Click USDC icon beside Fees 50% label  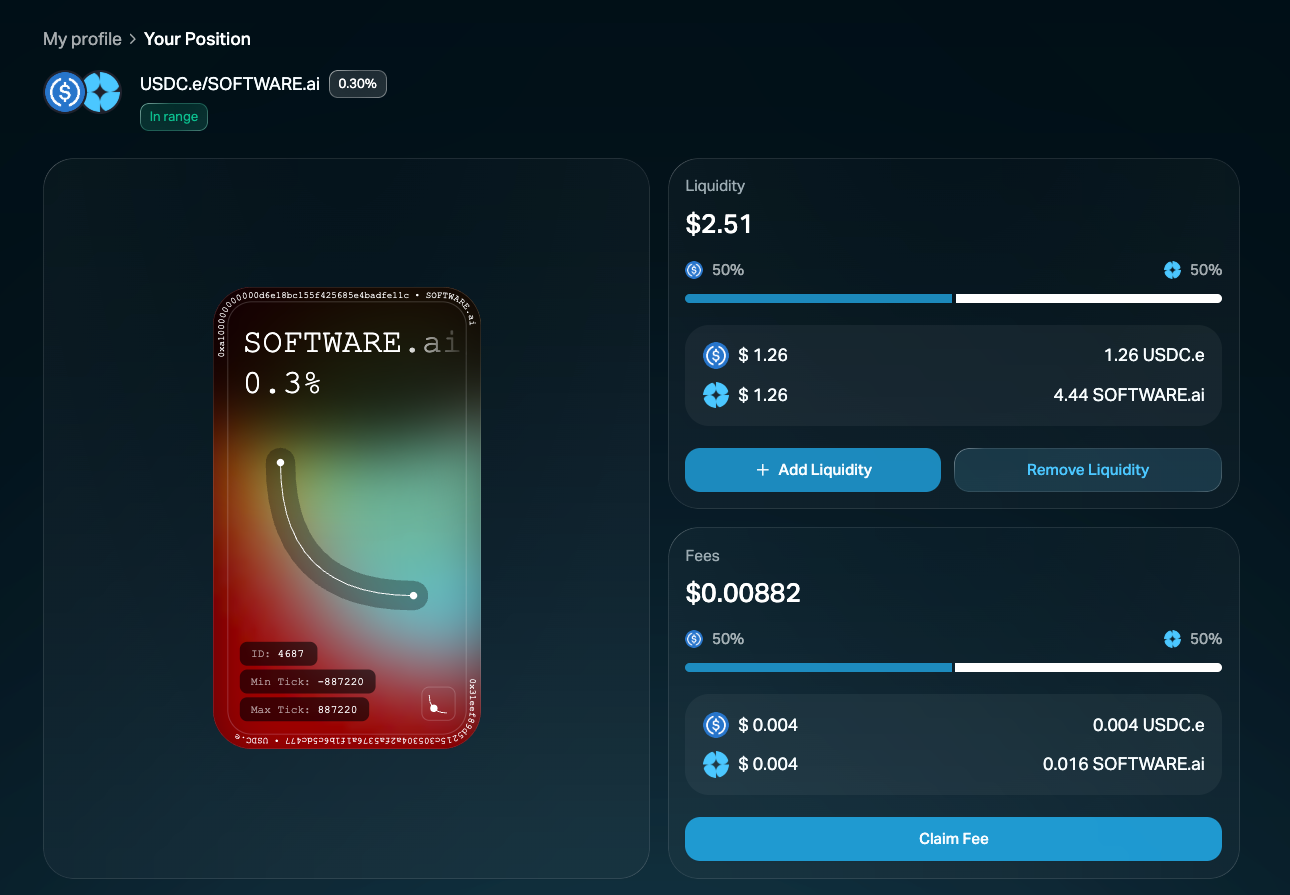(694, 639)
